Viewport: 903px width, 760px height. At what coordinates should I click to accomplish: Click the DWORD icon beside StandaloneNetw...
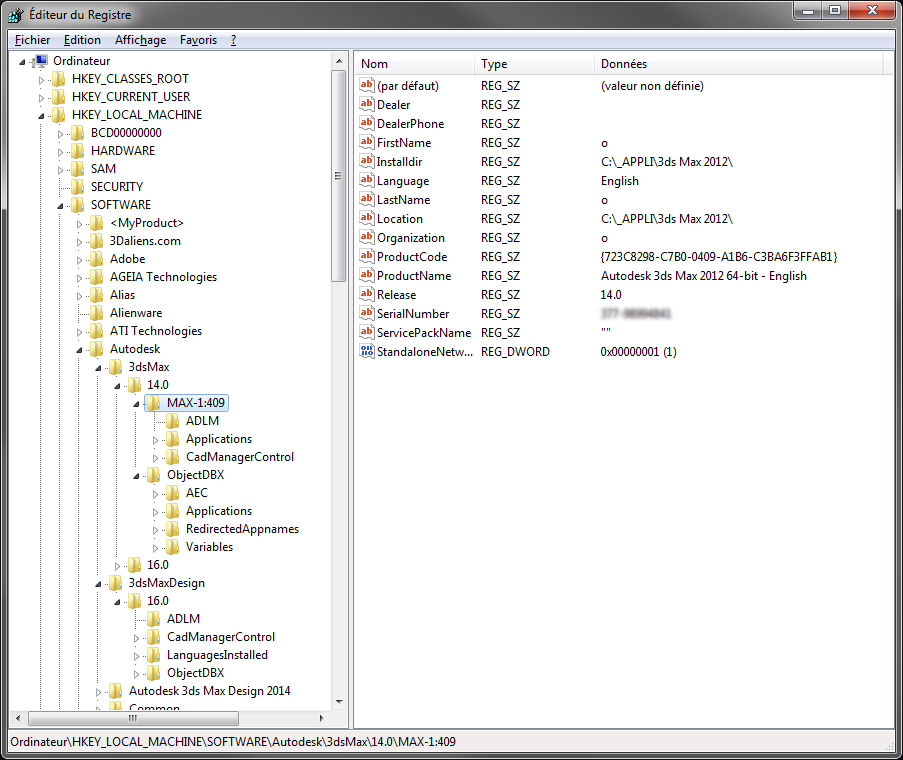(367, 351)
